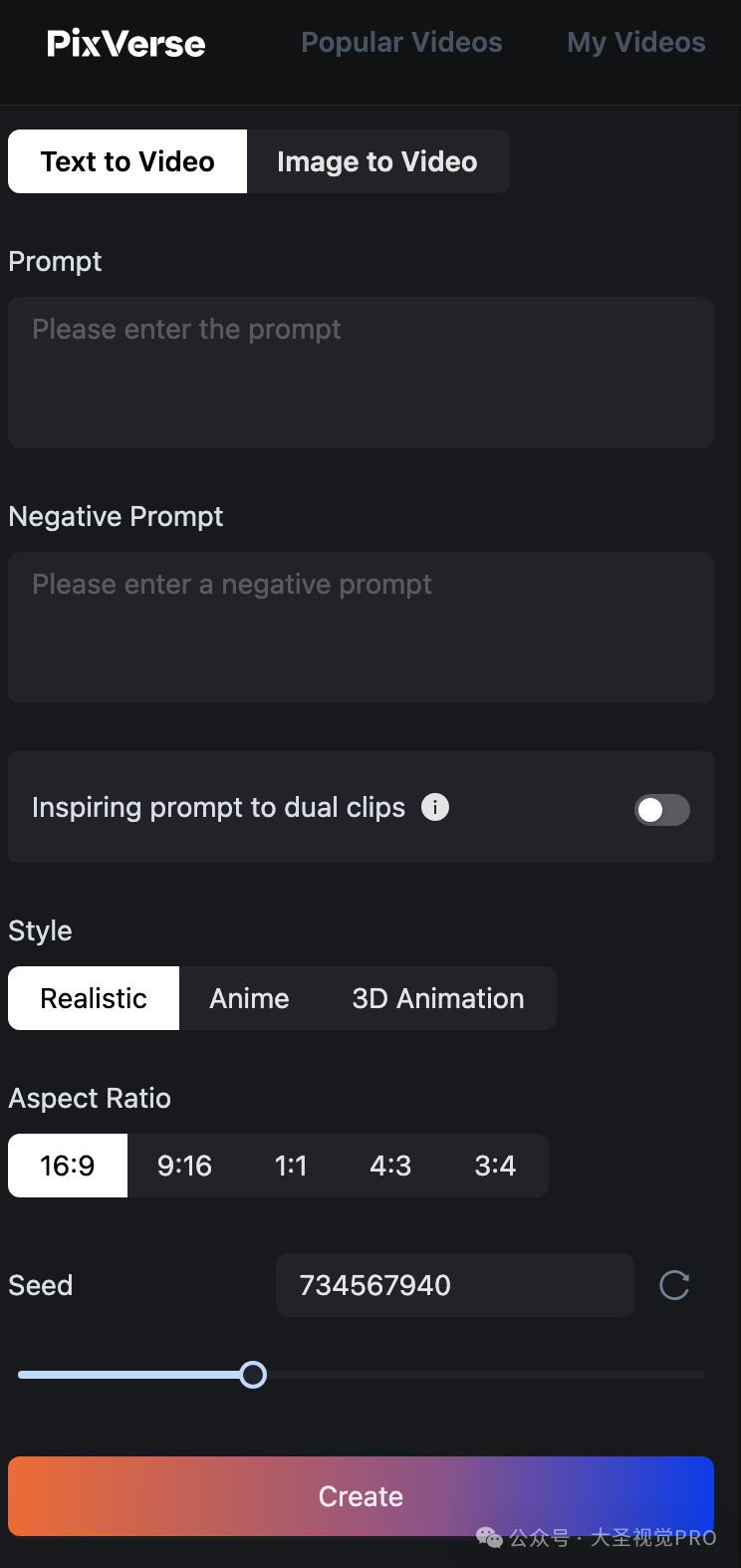The width and height of the screenshot is (741, 1568).
Task: Switch to Image to Video tab
Action: 377,161
